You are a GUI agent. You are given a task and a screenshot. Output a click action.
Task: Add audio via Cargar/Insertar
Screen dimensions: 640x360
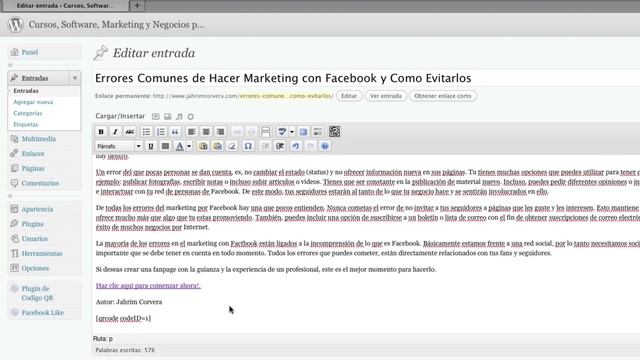click(x=179, y=116)
